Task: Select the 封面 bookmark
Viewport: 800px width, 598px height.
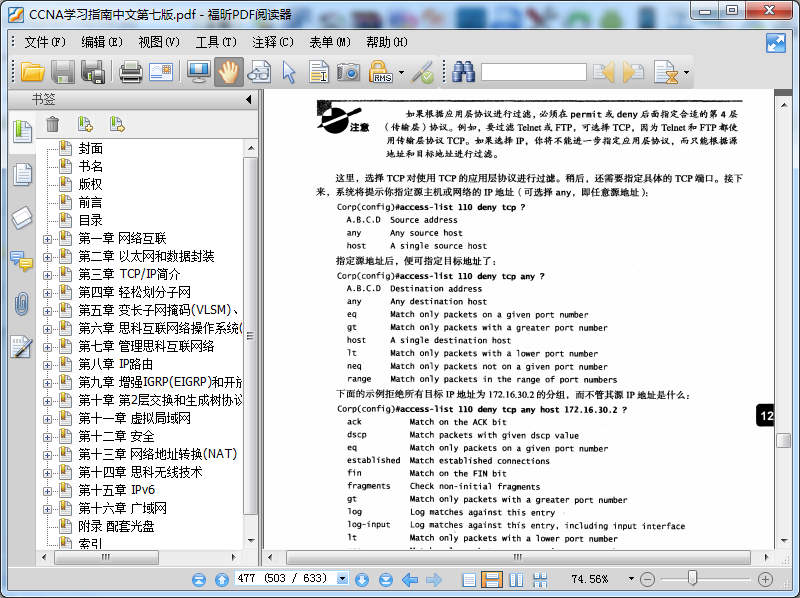Action: [x=91, y=148]
